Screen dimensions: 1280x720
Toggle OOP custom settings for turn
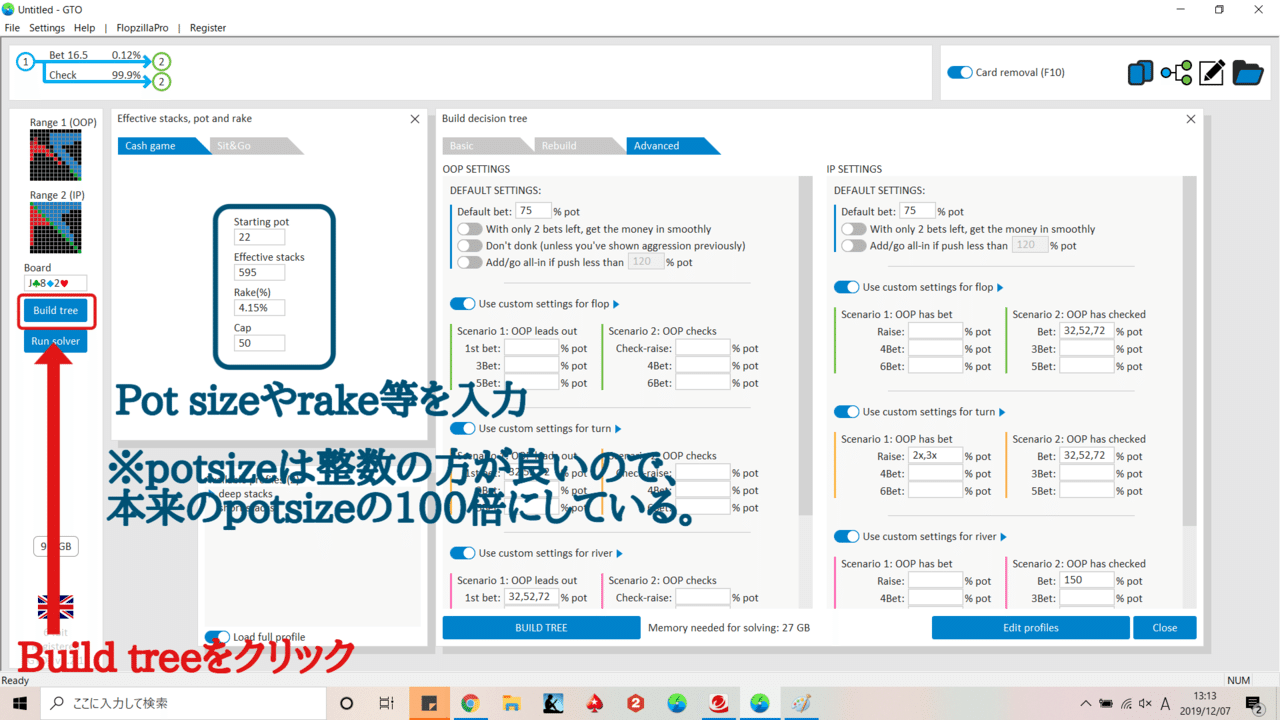click(x=463, y=429)
